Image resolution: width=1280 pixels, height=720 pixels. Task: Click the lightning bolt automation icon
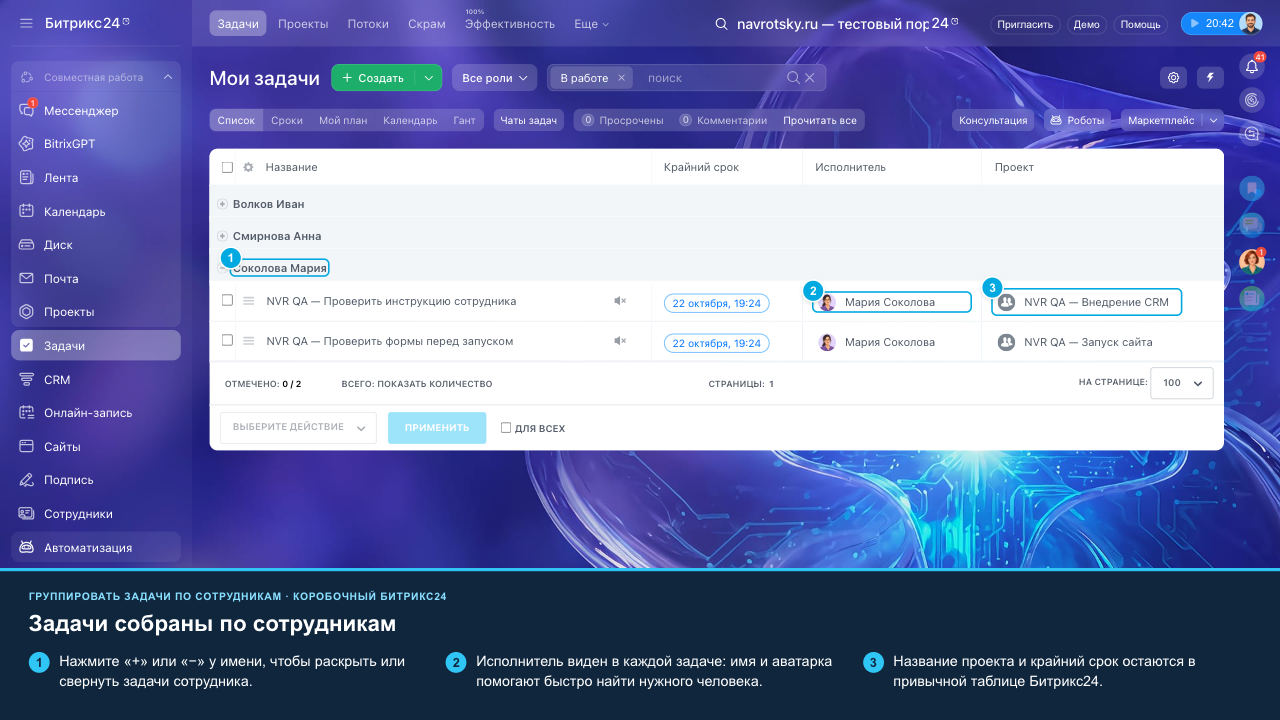(x=1211, y=78)
